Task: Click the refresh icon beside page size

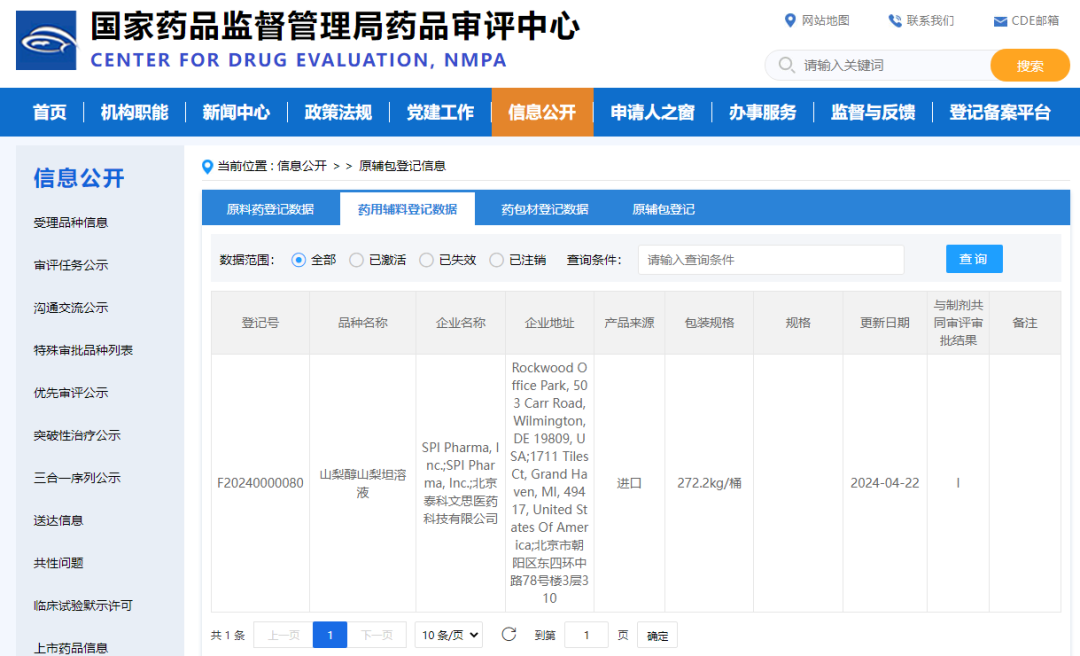Action: coord(508,634)
